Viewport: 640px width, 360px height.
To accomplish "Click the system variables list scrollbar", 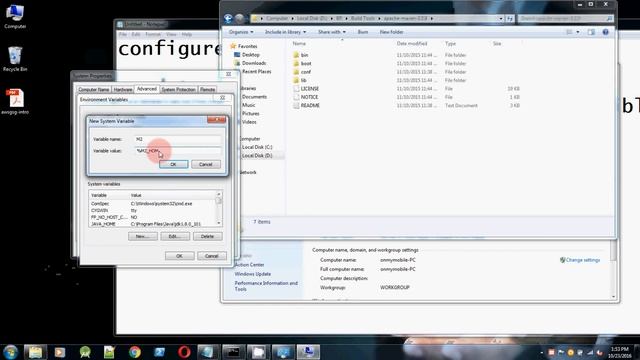I will [x=219, y=209].
